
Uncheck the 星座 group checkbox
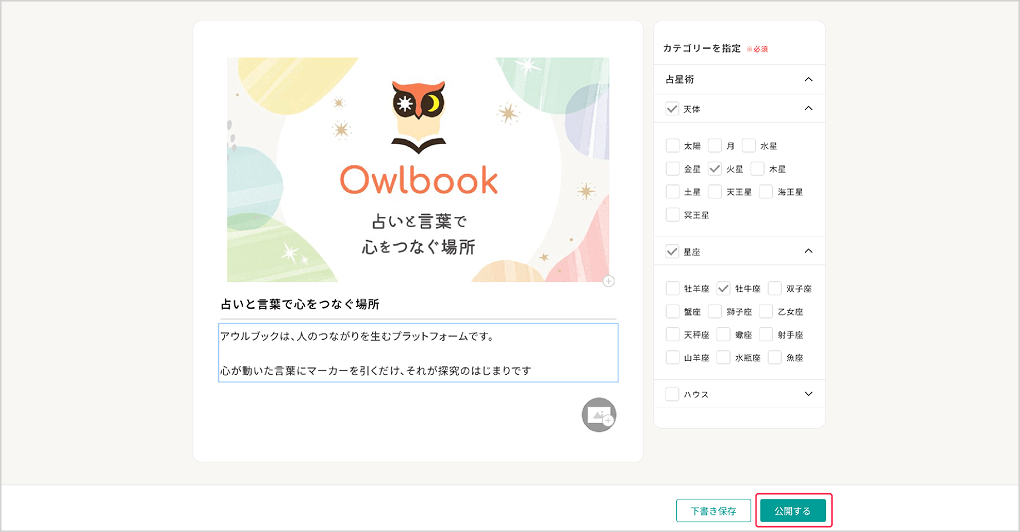(x=672, y=251)
